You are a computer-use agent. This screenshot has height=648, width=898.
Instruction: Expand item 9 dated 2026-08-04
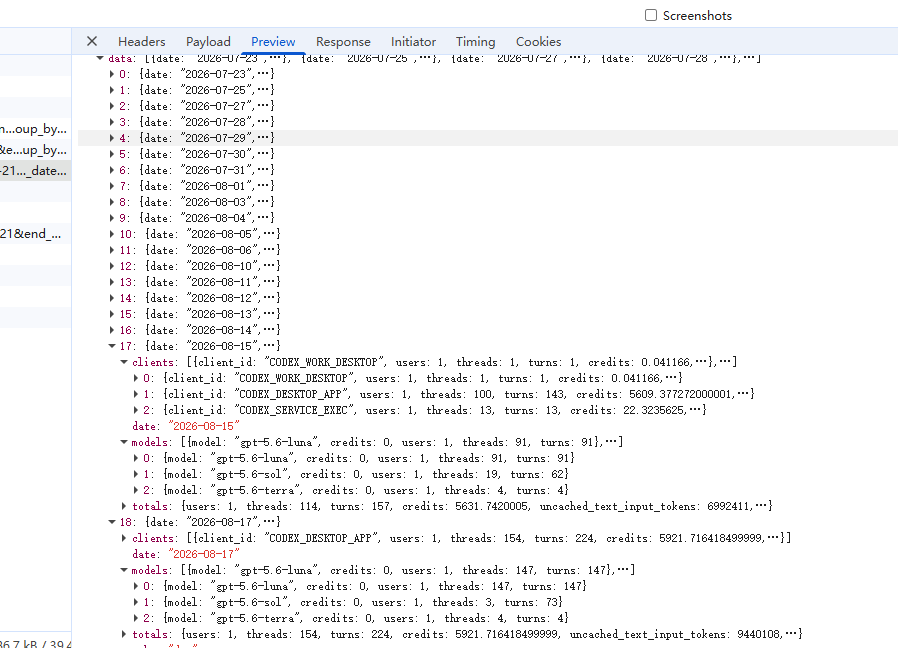coord(112,218)
